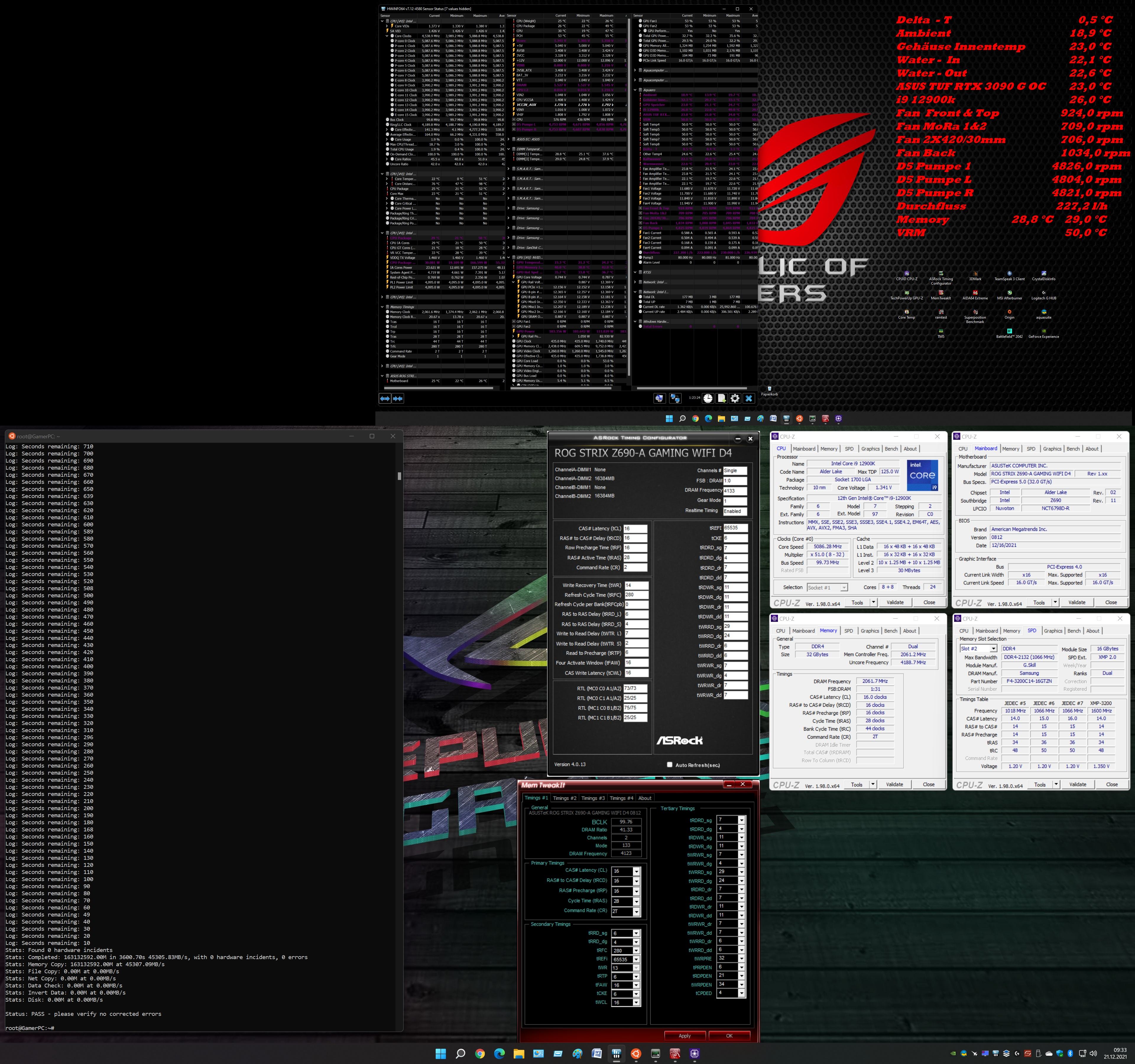Open Logitech G HUB desktop shortcut

click(x=1044, y=295)
